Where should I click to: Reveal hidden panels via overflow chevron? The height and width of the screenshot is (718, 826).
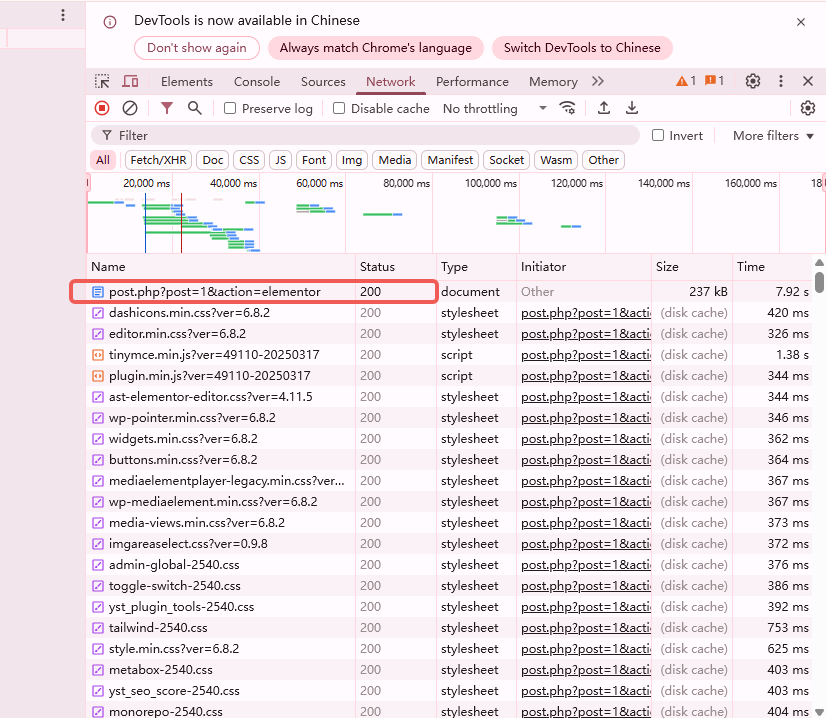coord(598,82)
